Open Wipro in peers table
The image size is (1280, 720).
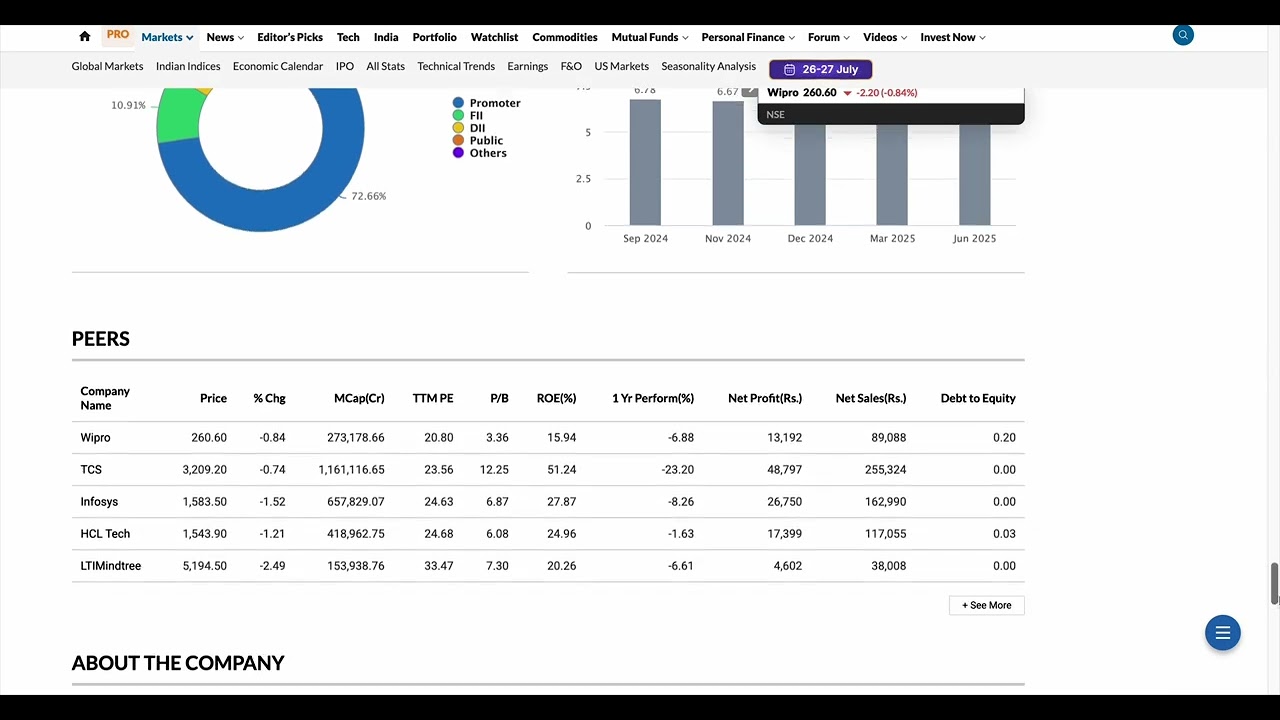[x=95, y=437]
